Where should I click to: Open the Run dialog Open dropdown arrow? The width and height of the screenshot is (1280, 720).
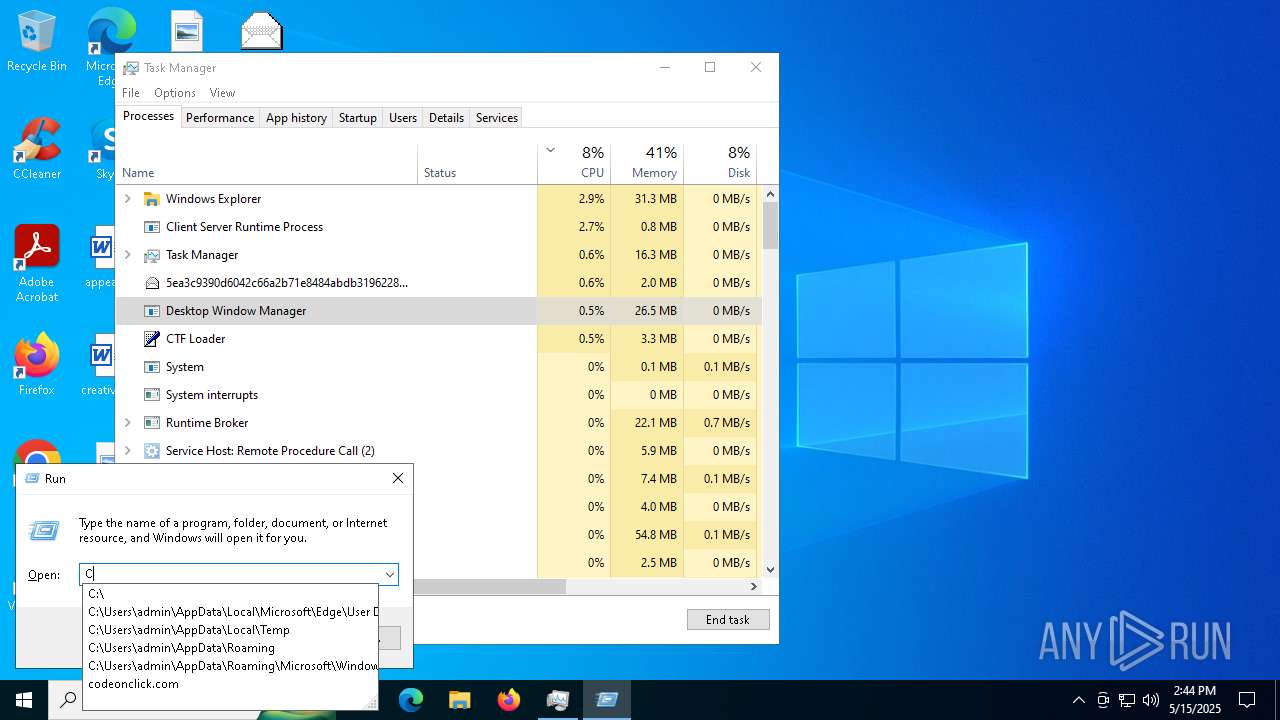(389, 574)
